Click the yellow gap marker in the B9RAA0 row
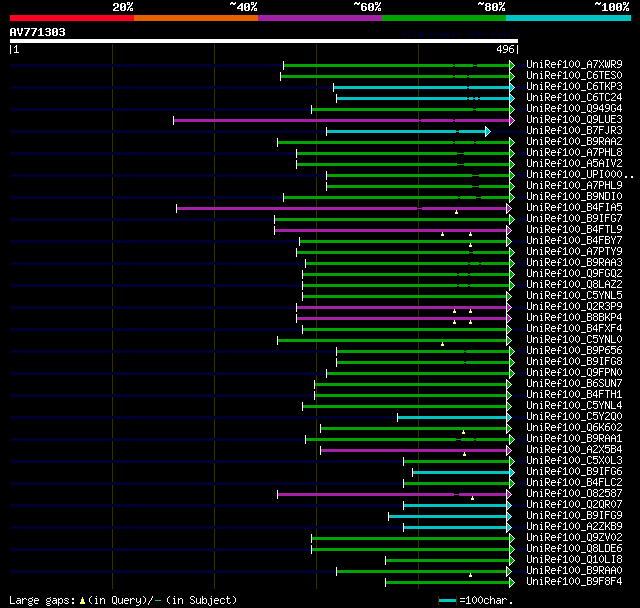The width and height of the screenshot is (640, 608). (x=471, y=575)
